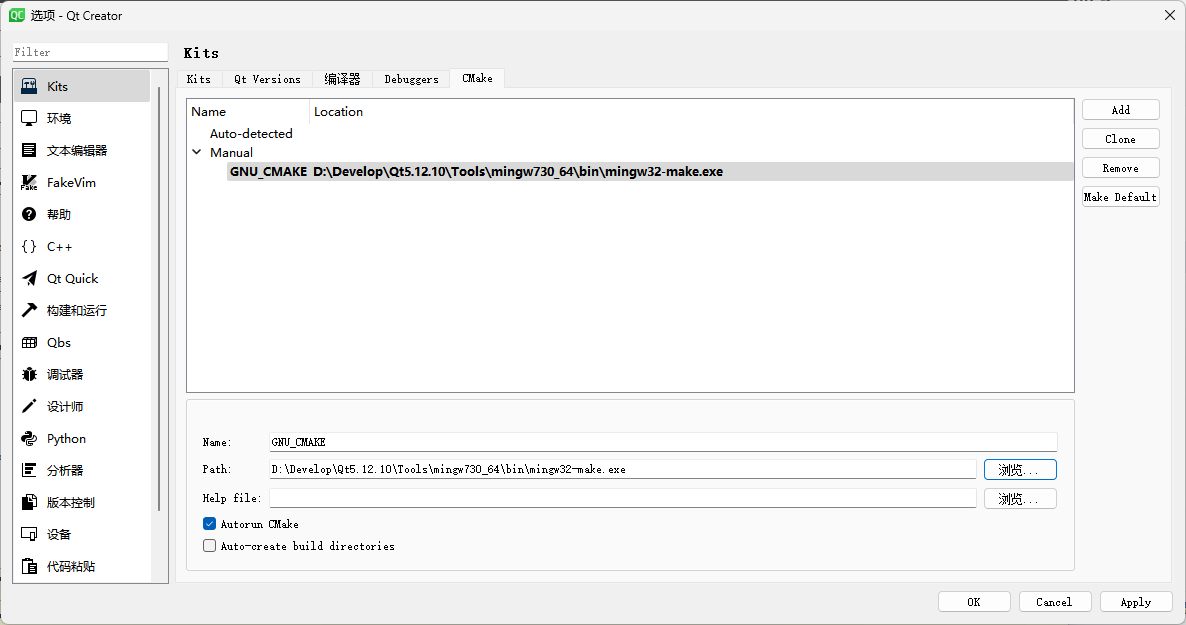This screenshot has height=625, width=1186.
Task: Open the Debuggers tab
Action: 411,79
